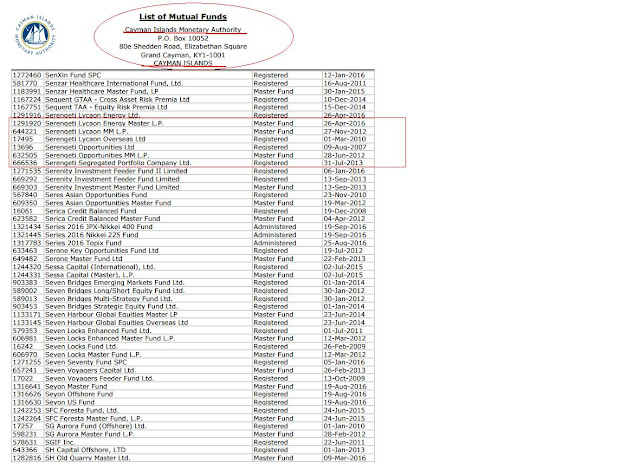Click Master Fund type for Serica Credit Balanced Master Fund
This screenshot has height=463, width=640.
273,219
